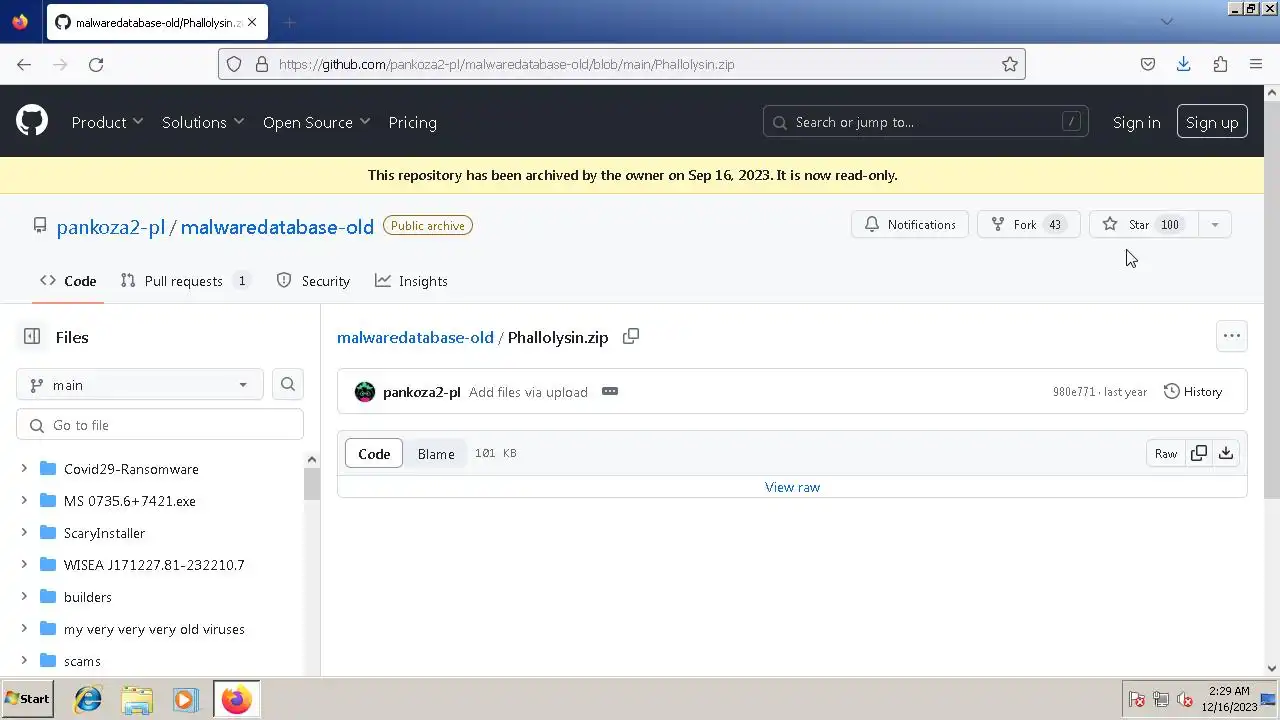Open the Raw file button
The image size is (1280, 720).
click(1166, 453)
